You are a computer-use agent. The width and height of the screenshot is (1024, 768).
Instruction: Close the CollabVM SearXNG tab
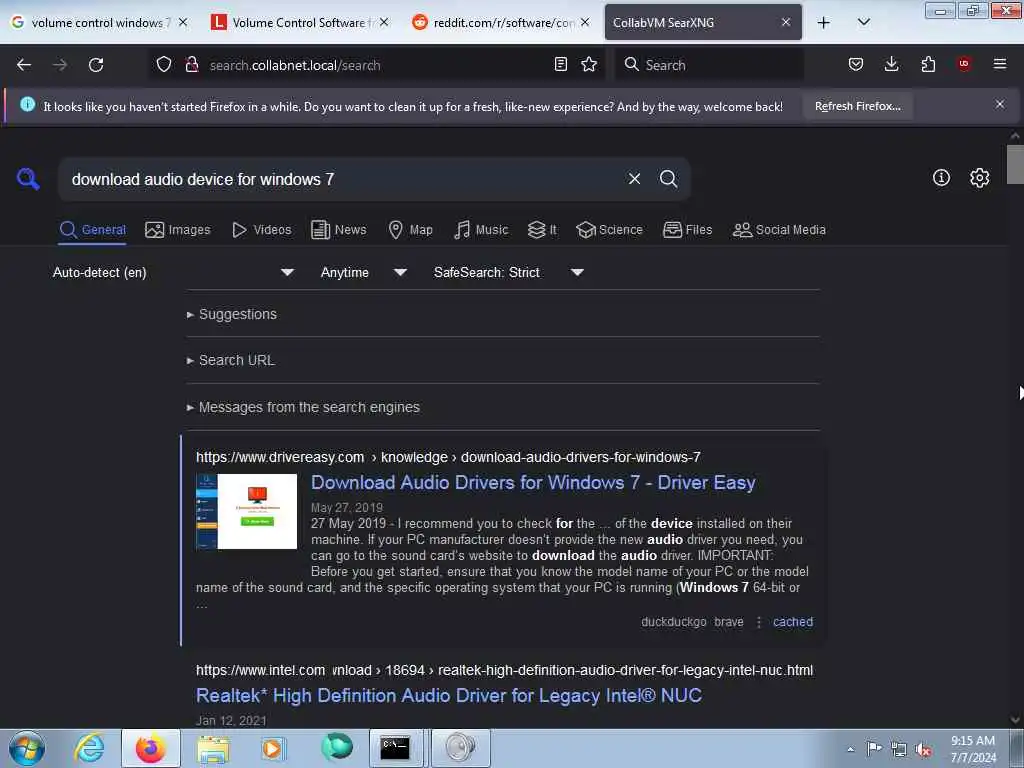tap(786, 22)
